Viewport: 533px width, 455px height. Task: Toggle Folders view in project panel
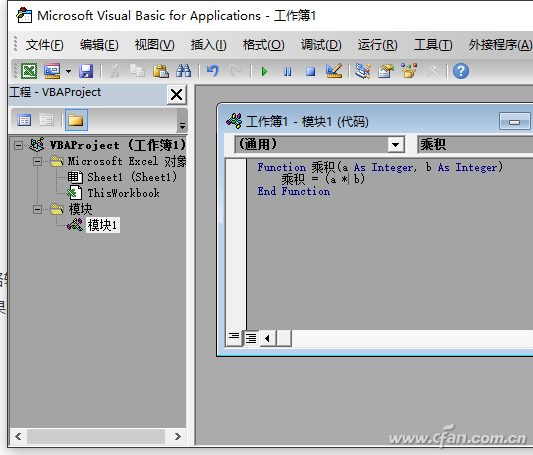click(x=76, y=120)
